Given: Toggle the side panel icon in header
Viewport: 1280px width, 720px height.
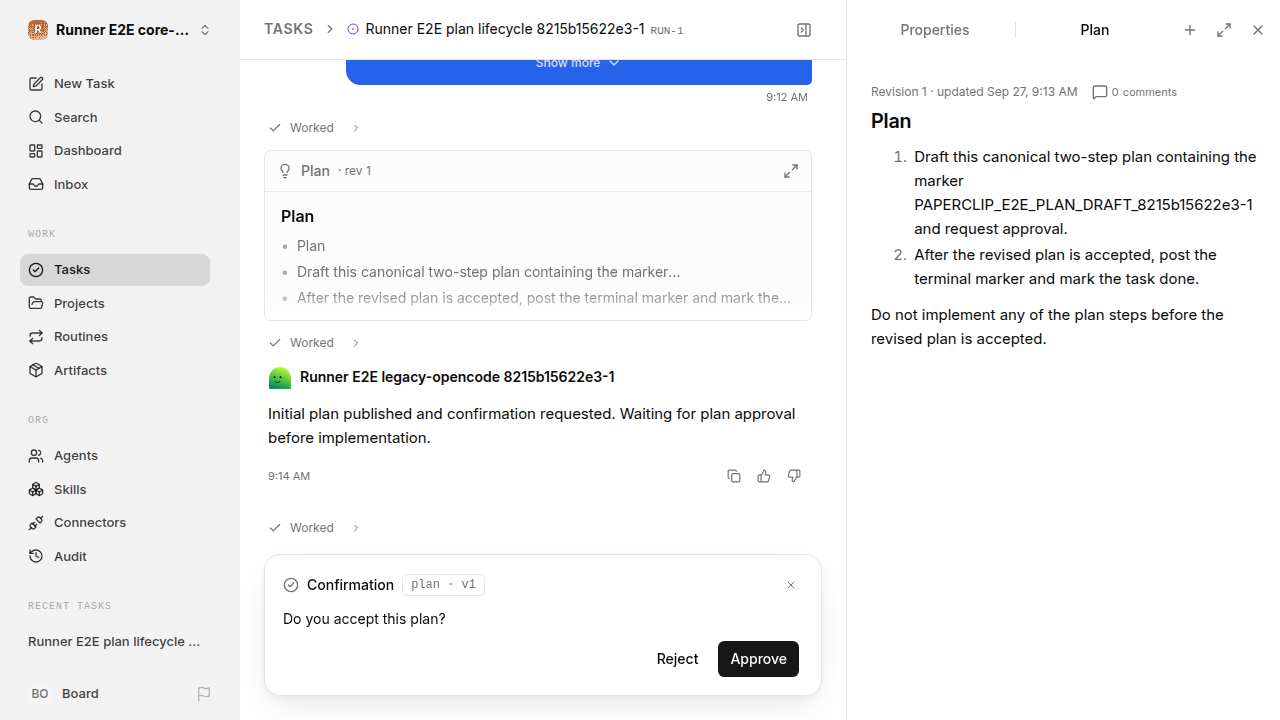Looking at the screenshot, I should [x=804, y=30].
